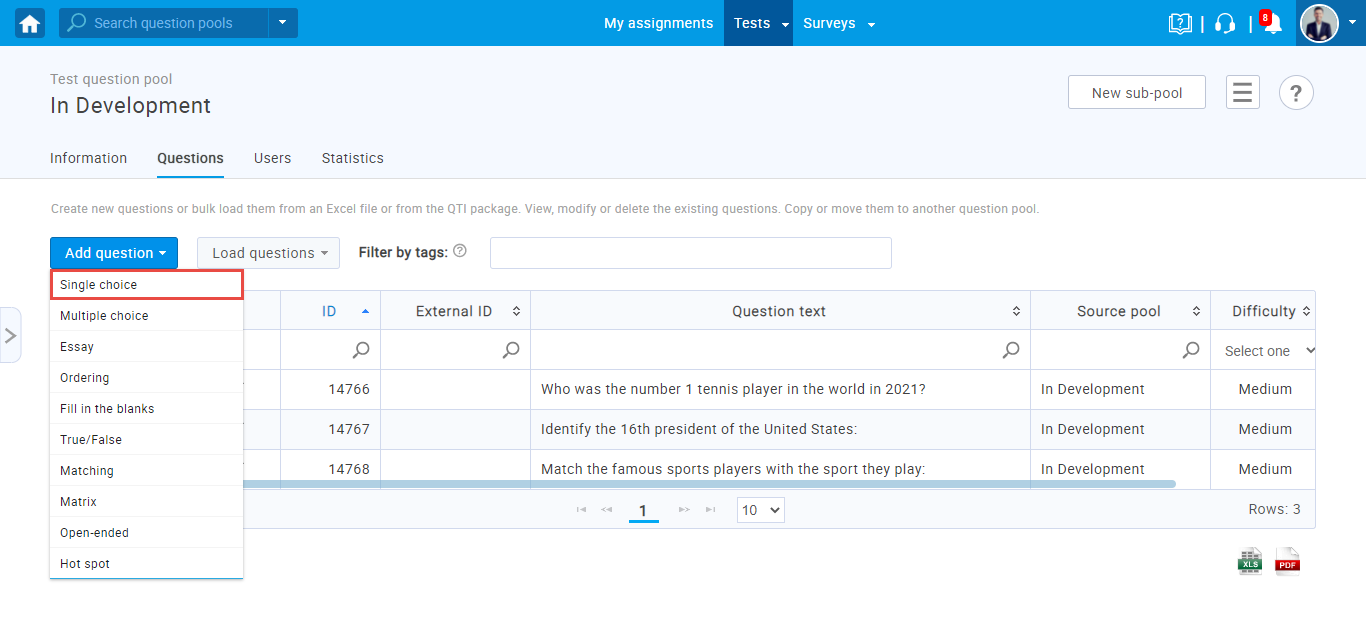This screenshot has width=1366, height=625.
Task: Click the home icon in top bar
Action: coord(30,23)
